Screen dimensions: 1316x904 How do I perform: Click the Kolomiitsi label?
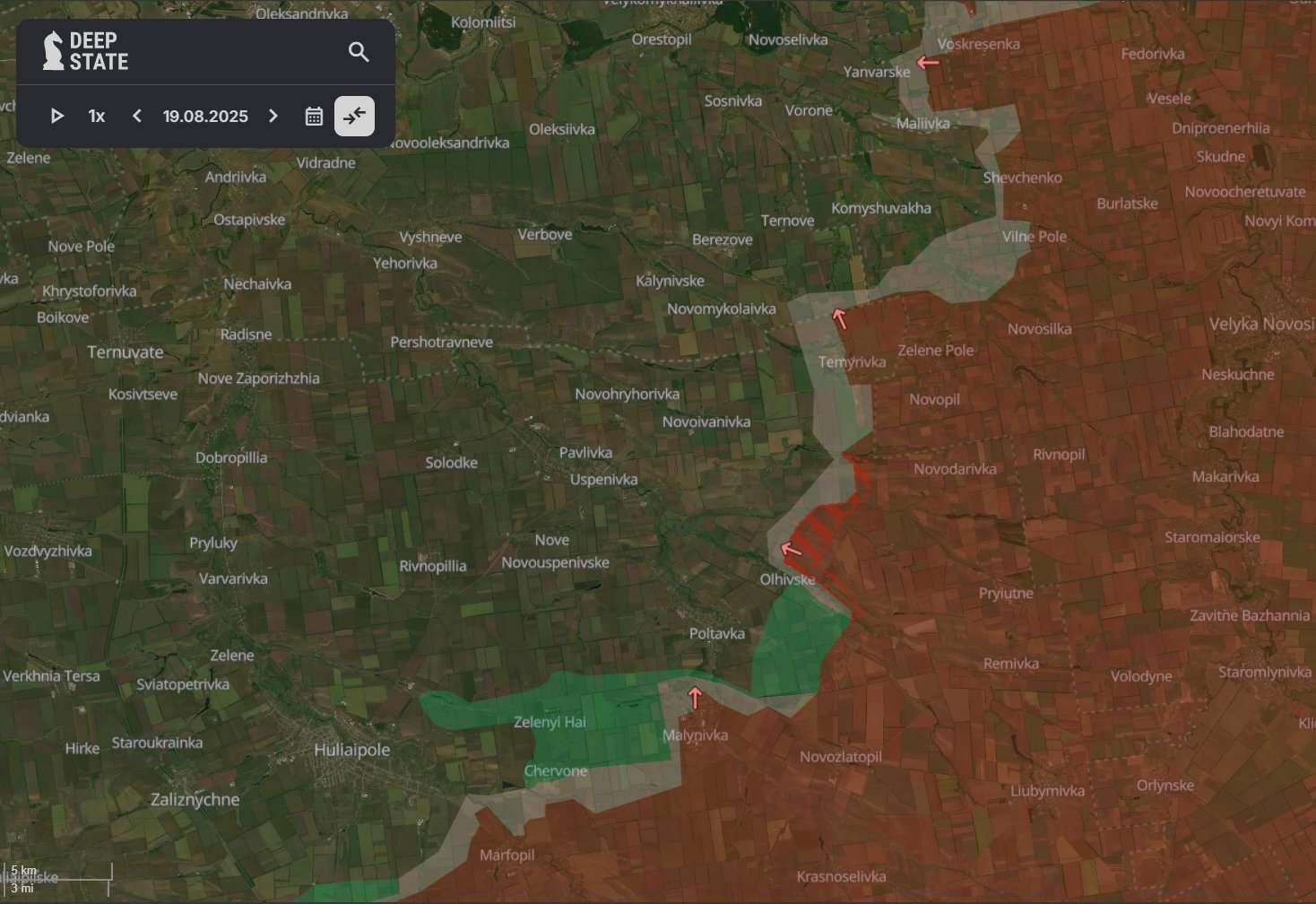point(483,22)
